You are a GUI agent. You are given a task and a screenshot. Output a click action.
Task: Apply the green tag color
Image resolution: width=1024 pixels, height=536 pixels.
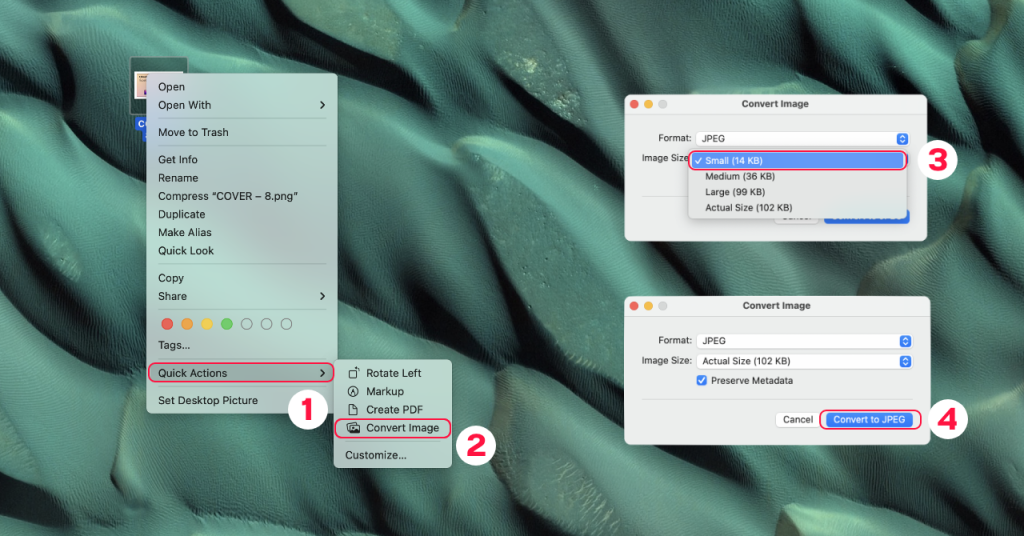pos(227,324)
